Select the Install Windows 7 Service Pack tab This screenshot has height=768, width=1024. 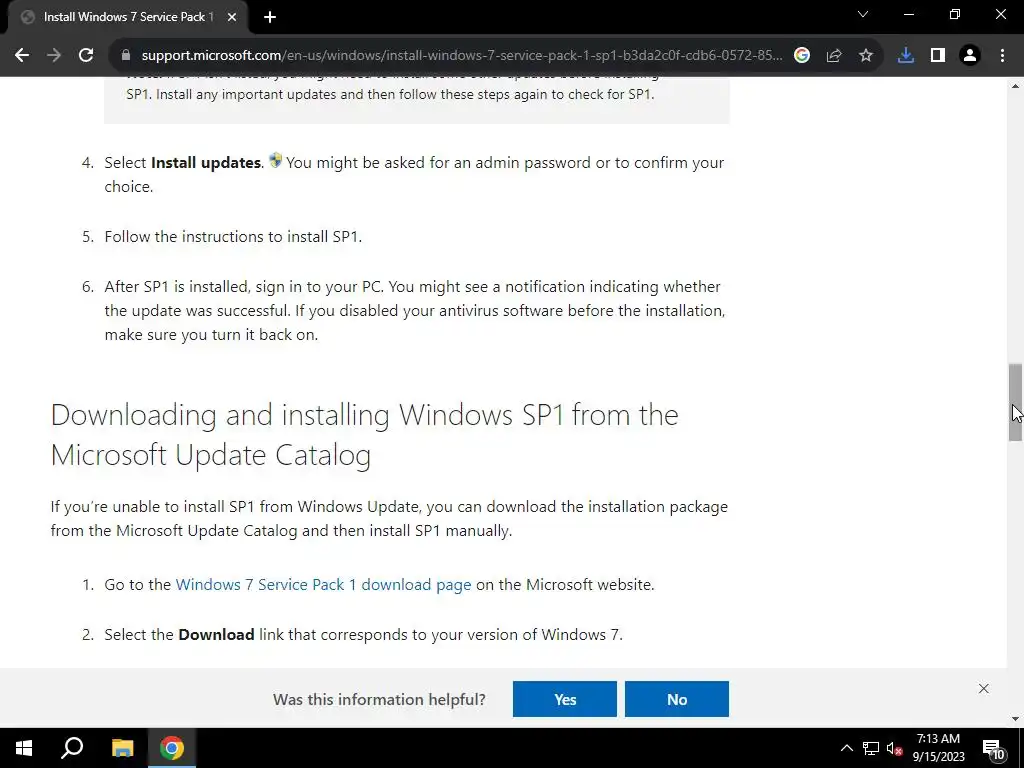pyautogui.click(x=127, y=17)
